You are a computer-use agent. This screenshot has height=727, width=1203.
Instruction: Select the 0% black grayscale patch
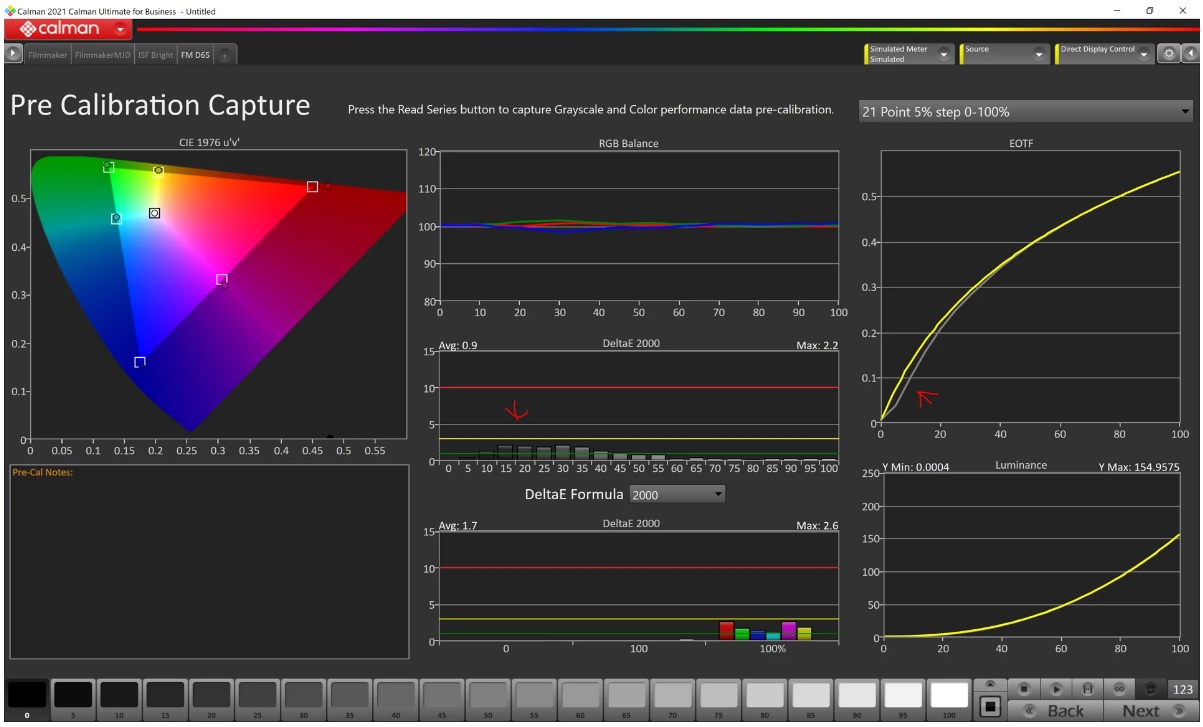tap(27, 698)
